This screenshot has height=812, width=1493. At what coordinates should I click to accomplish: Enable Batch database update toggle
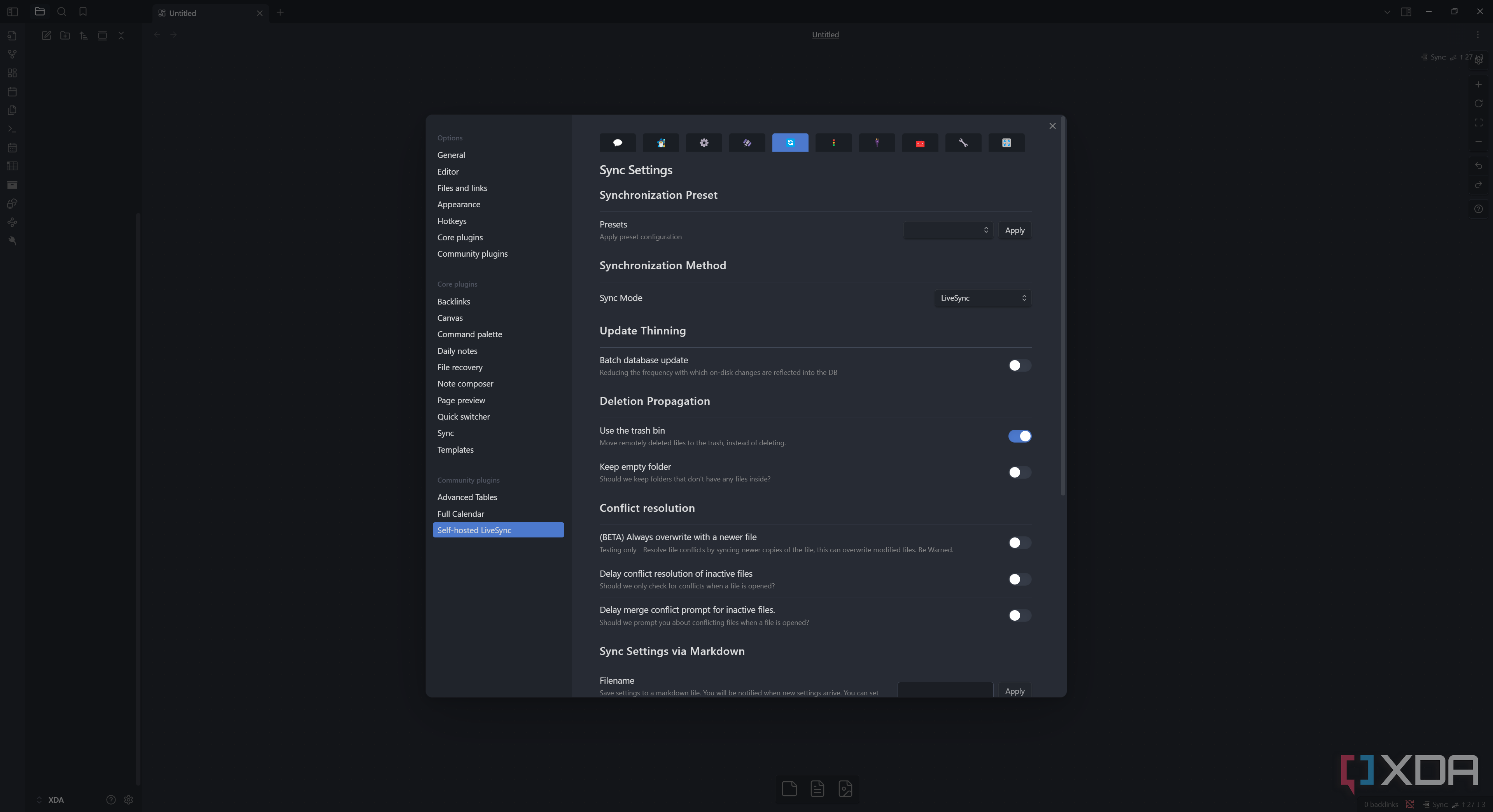coord(1019,365)
